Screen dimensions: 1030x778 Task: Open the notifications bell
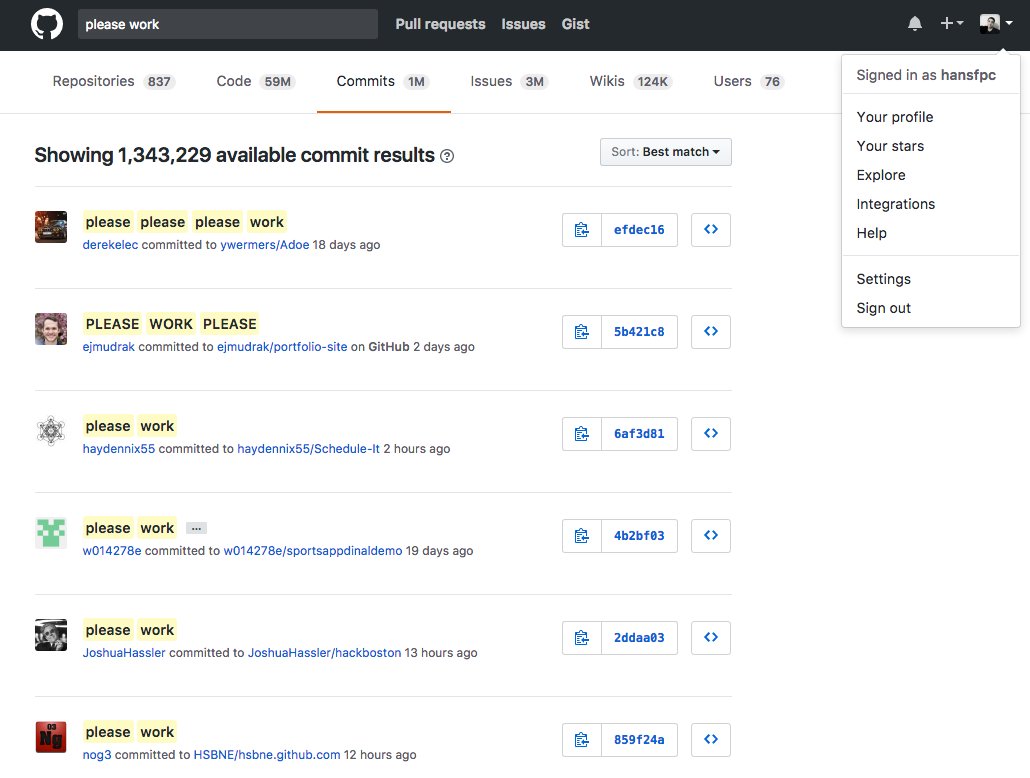914,24
